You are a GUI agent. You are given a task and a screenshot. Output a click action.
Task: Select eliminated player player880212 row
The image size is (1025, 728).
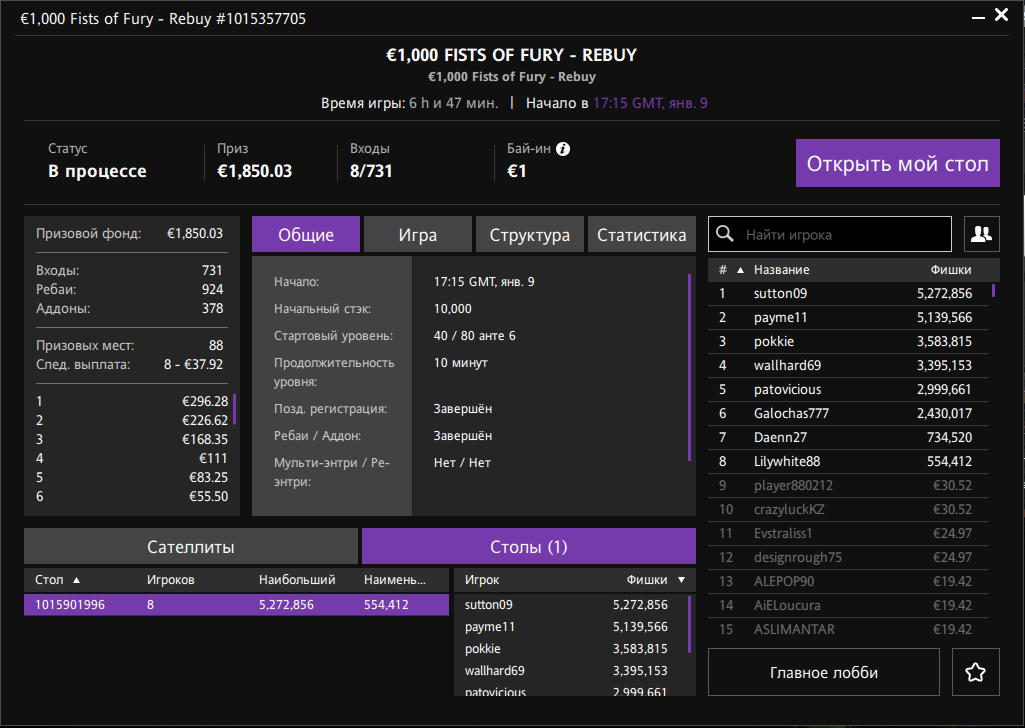click(x=848, y=486)
